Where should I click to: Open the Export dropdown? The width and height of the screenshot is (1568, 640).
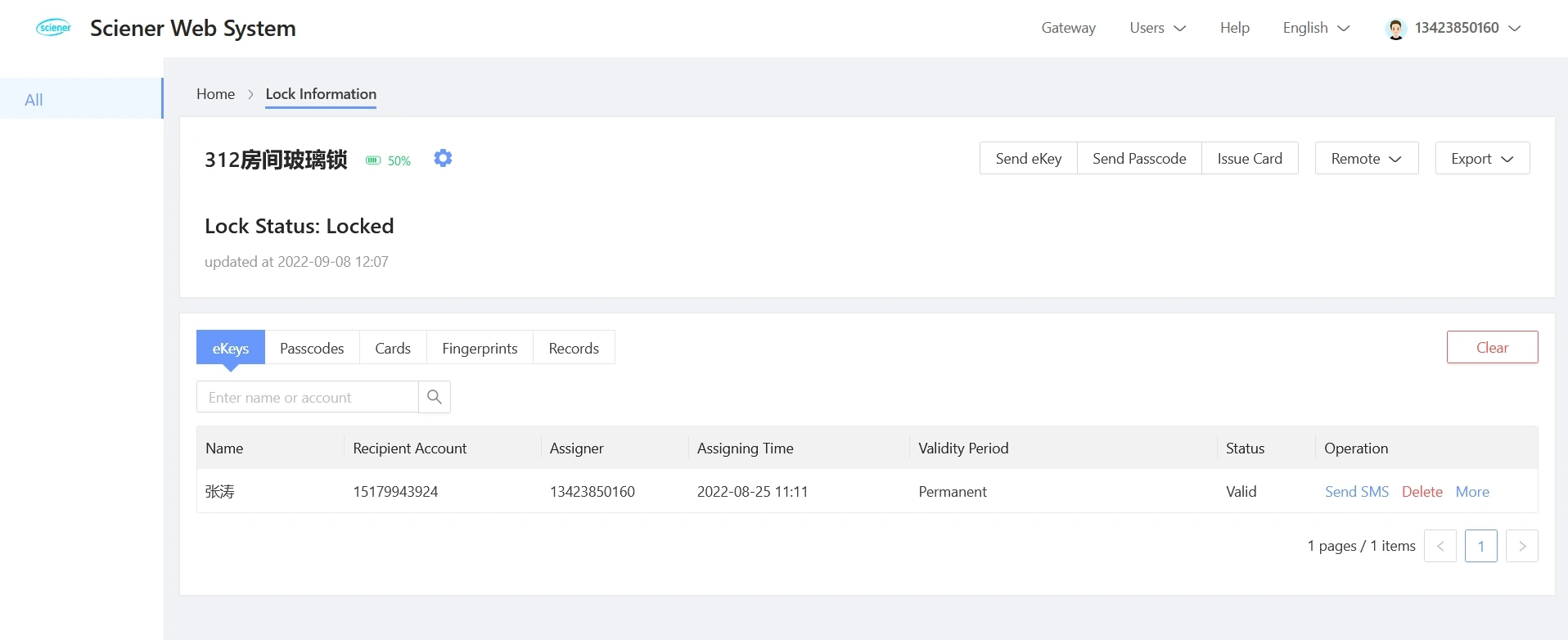1482,158
